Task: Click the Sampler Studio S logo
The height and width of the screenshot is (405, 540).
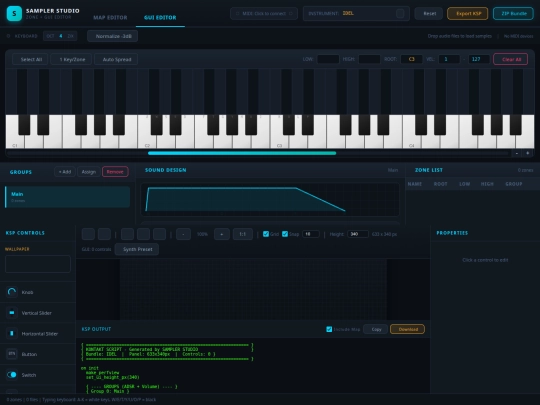Action: tap(14, 13)
